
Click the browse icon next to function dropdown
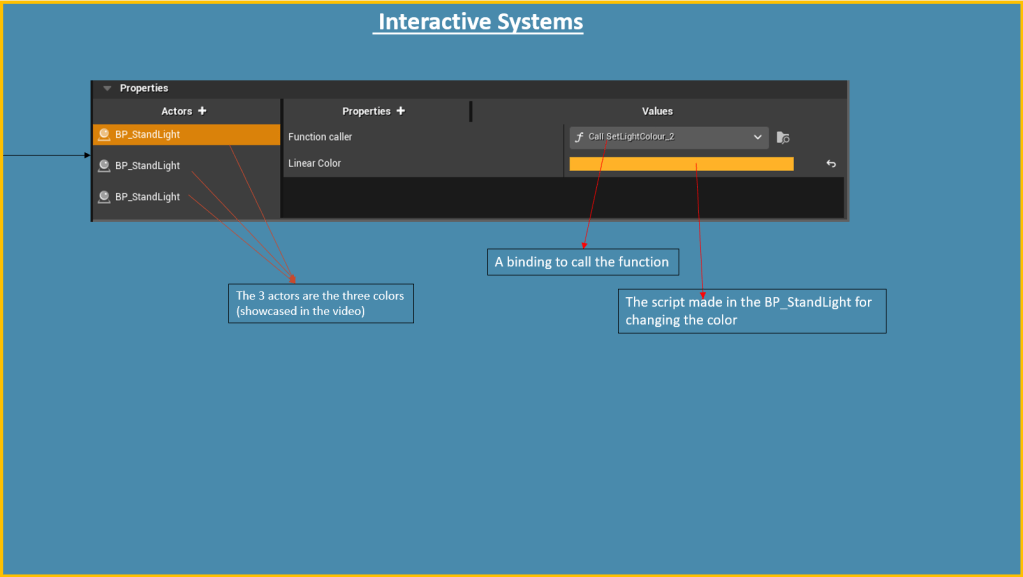pos(783,137)
